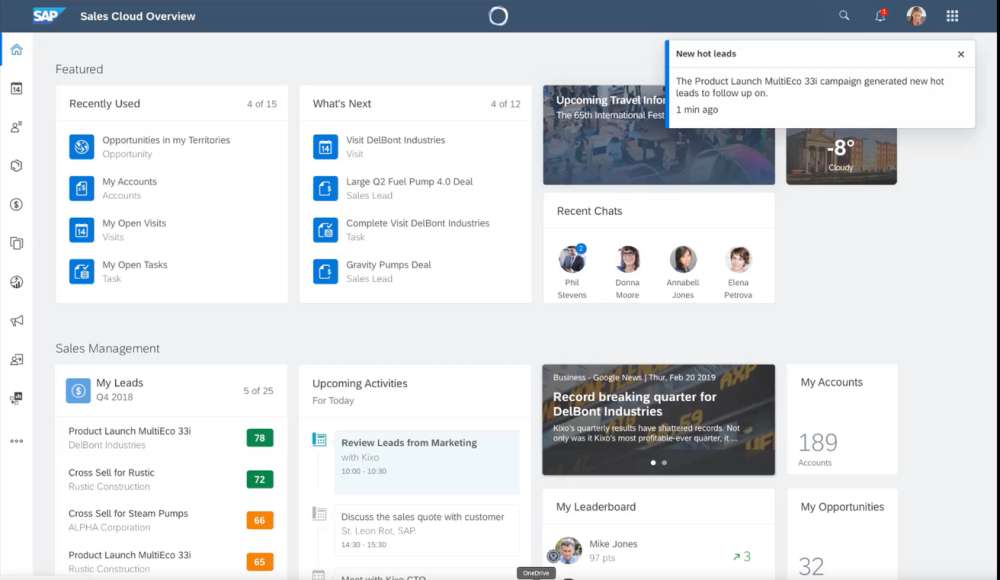Image resolution: width=1000 pixels, height=580 pixels.
Task: Click the Complete Visit DelBont Industries task icon
Action: (x=325, y=230)
